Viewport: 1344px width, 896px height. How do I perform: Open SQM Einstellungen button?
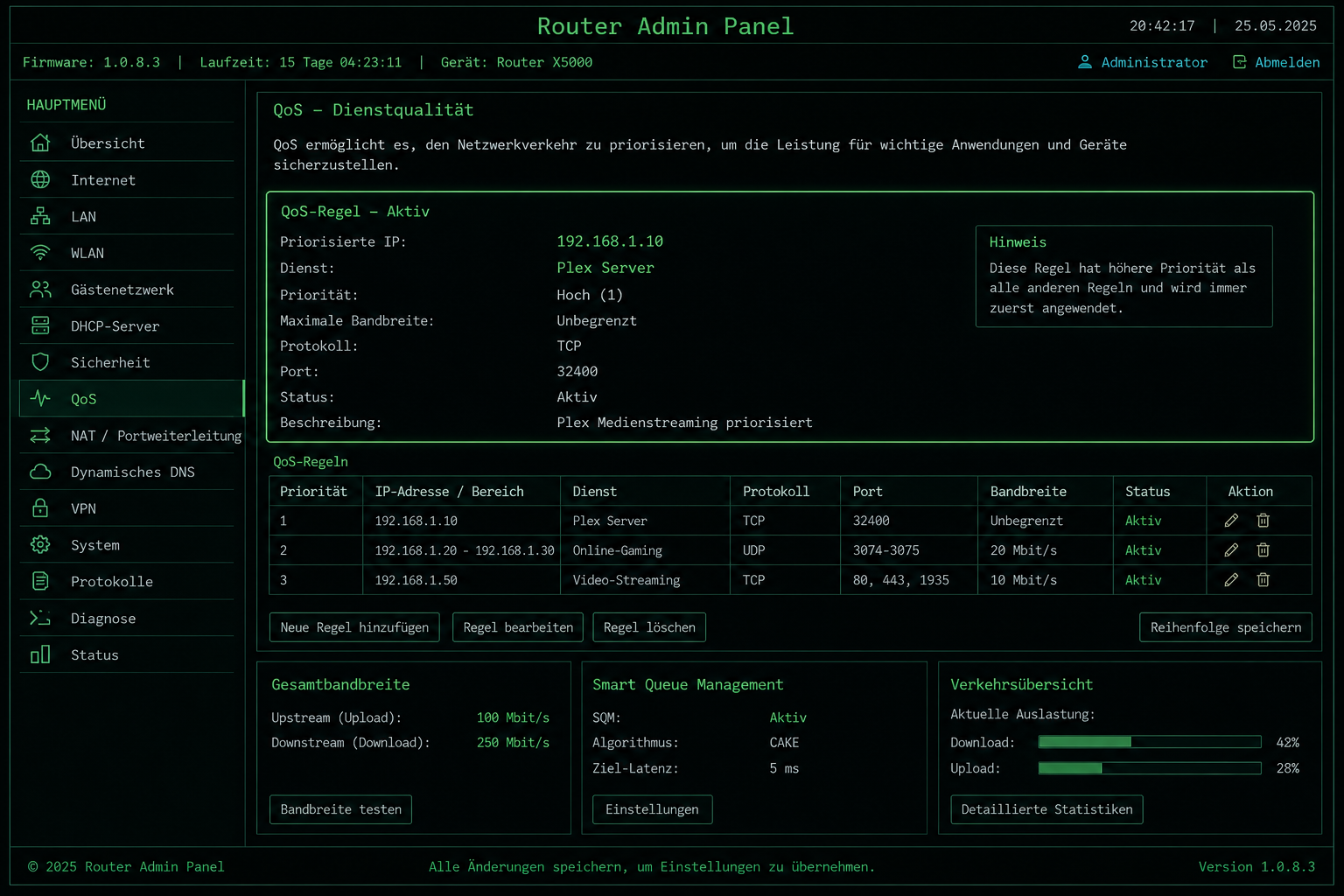[x=652, y=809]
